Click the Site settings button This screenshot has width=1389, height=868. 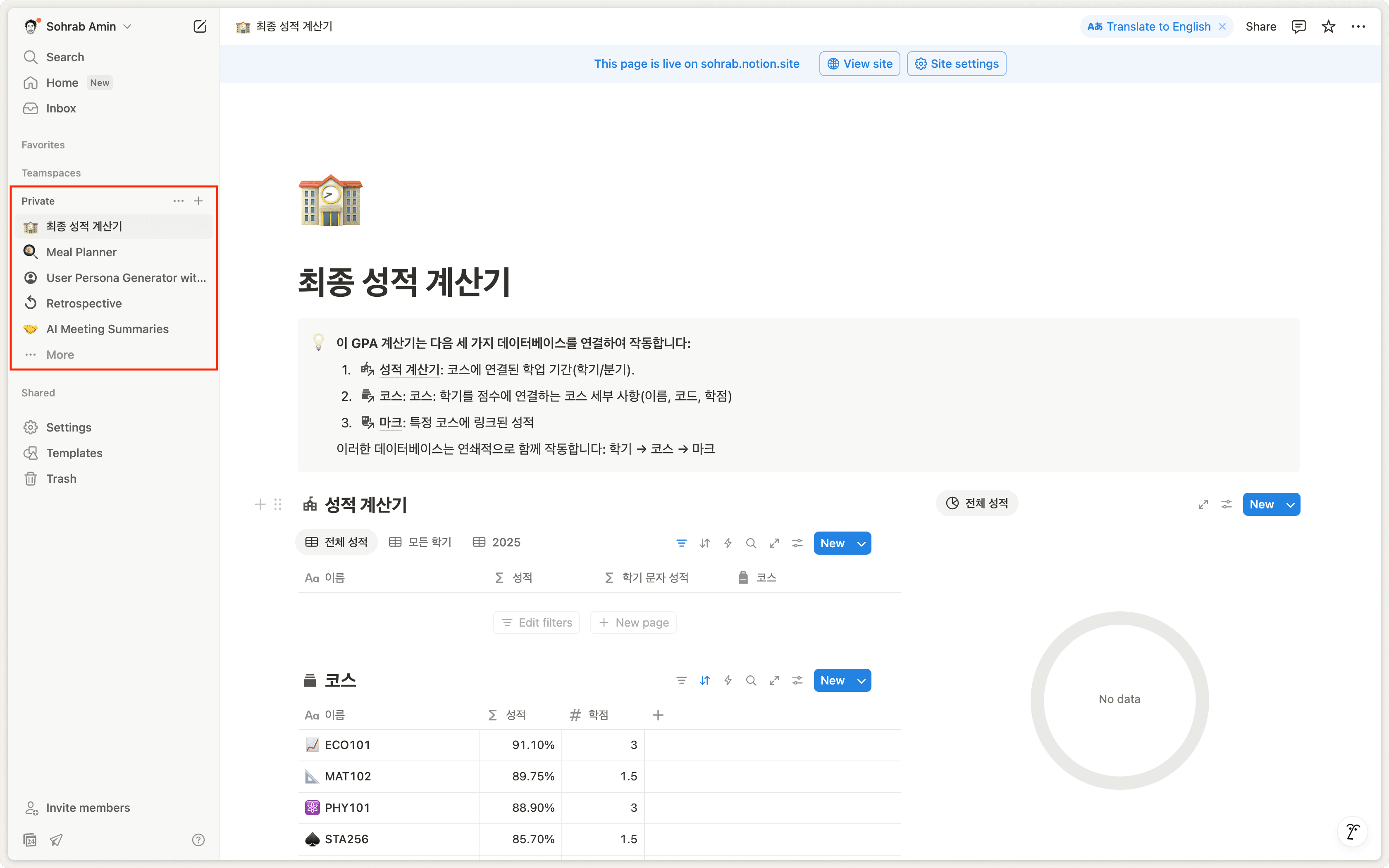pos(956,64)
